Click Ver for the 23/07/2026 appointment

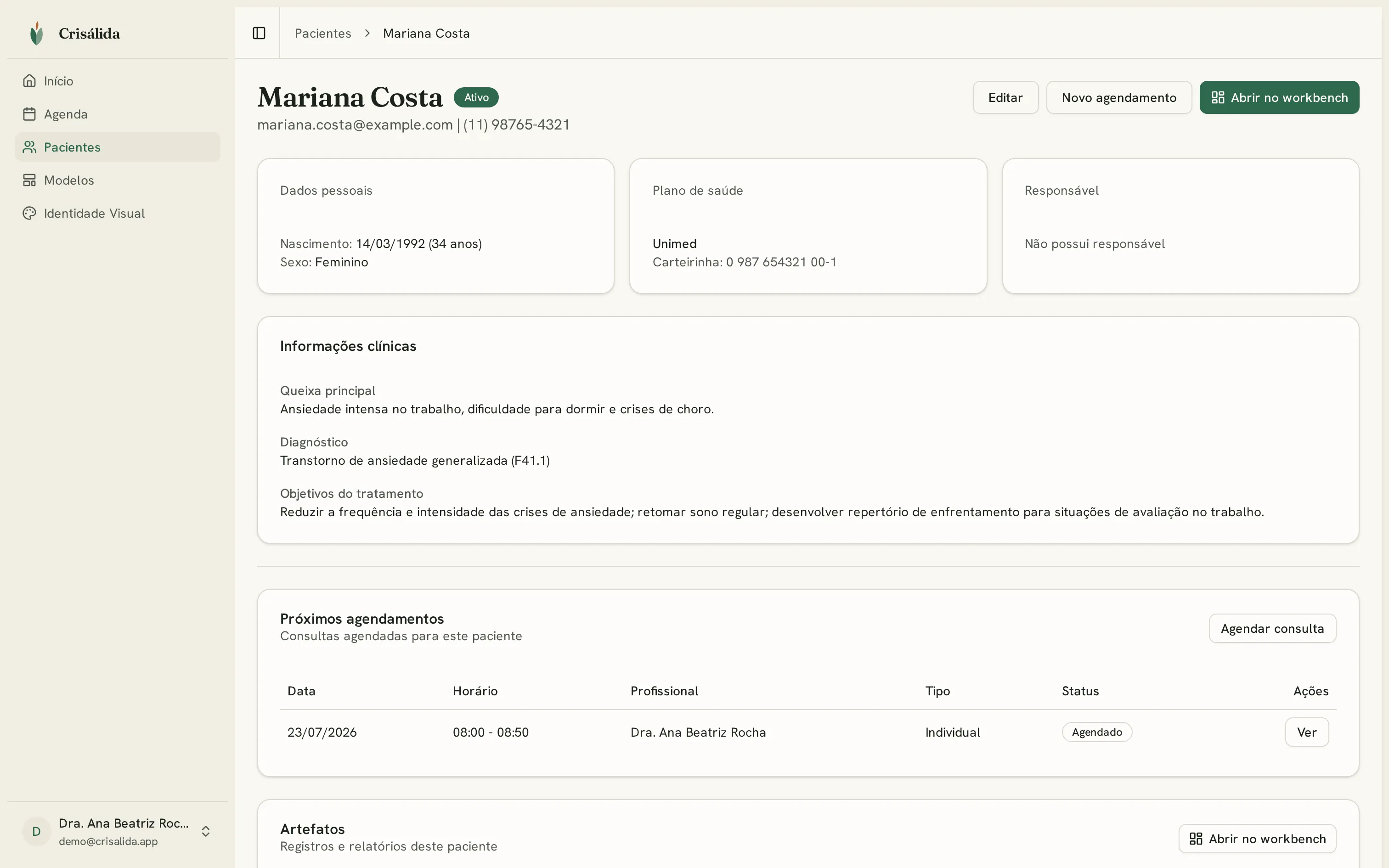pyautogui.click(x=1306, y=732)
